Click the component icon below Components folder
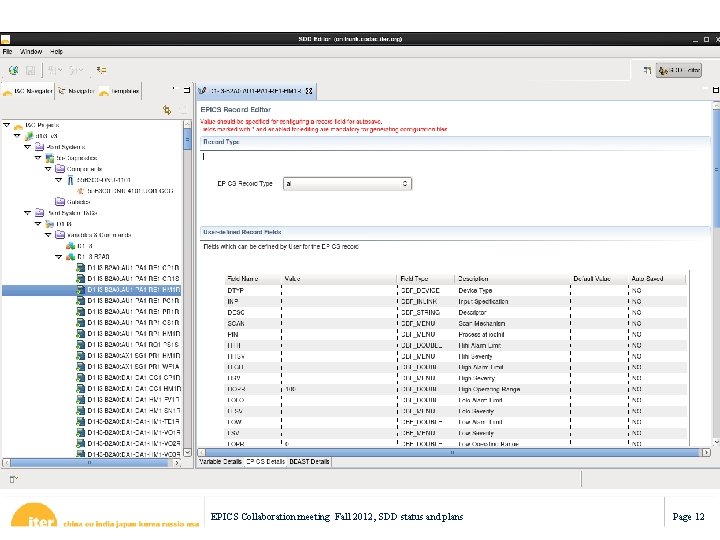The height and width of the screenshot is (540, 720). pyautogui.click(x=70, y=180)
